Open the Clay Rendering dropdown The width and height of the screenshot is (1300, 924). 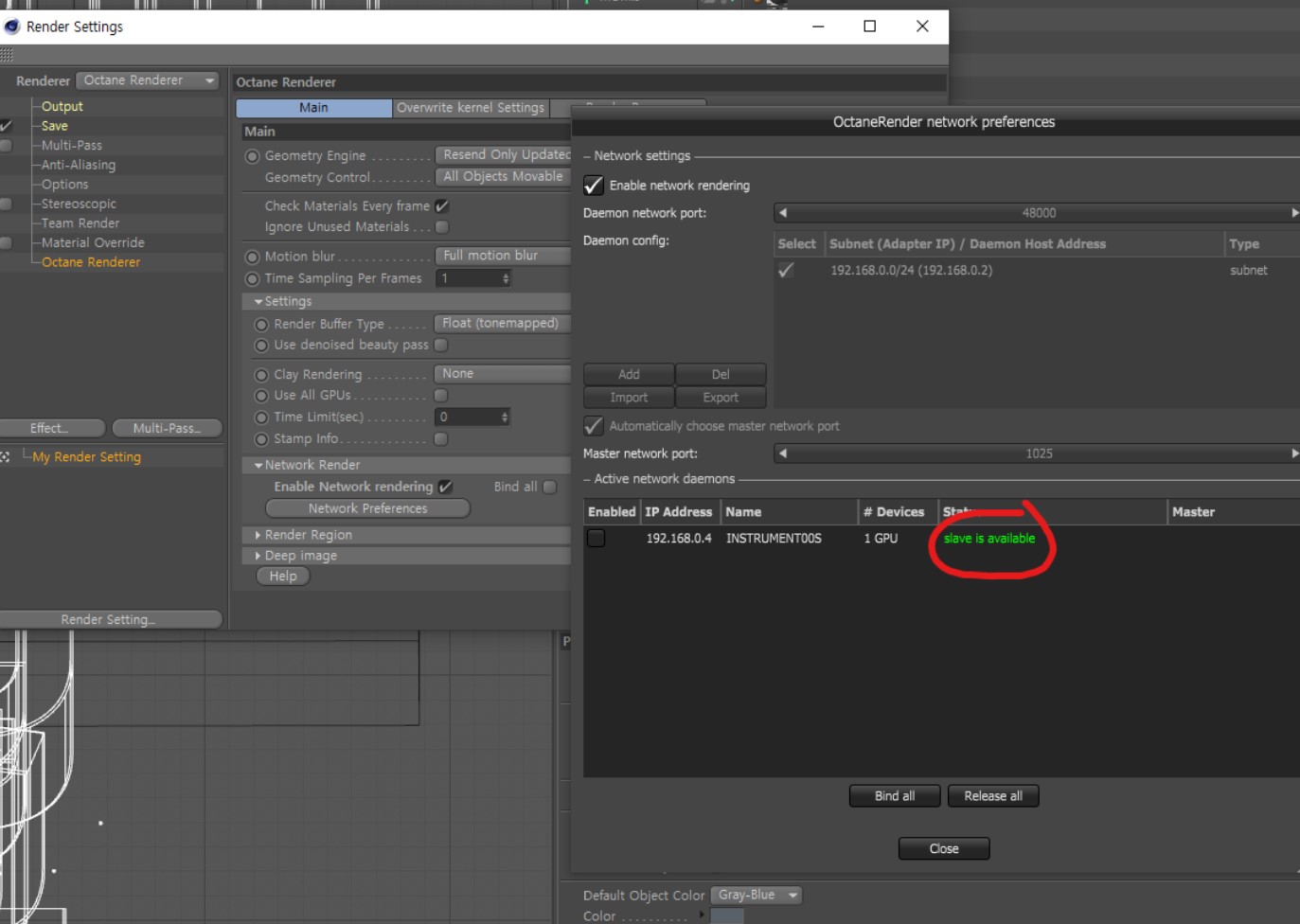(x=503, y=374)
